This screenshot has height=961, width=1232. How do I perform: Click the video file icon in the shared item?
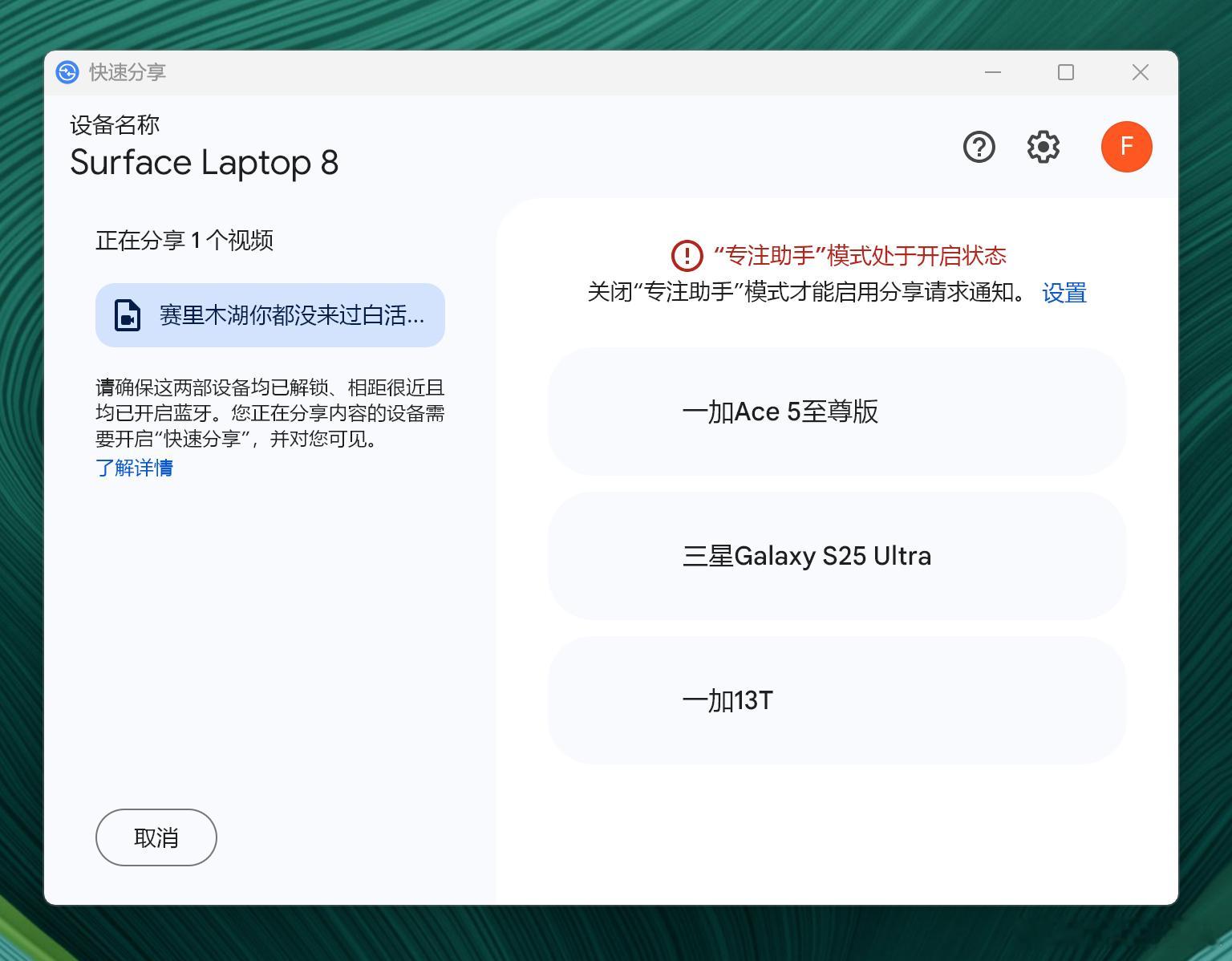128,315
